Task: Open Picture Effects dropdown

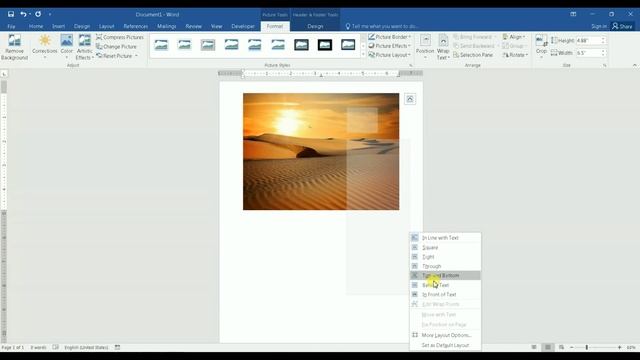Action: tap(390, 46)
